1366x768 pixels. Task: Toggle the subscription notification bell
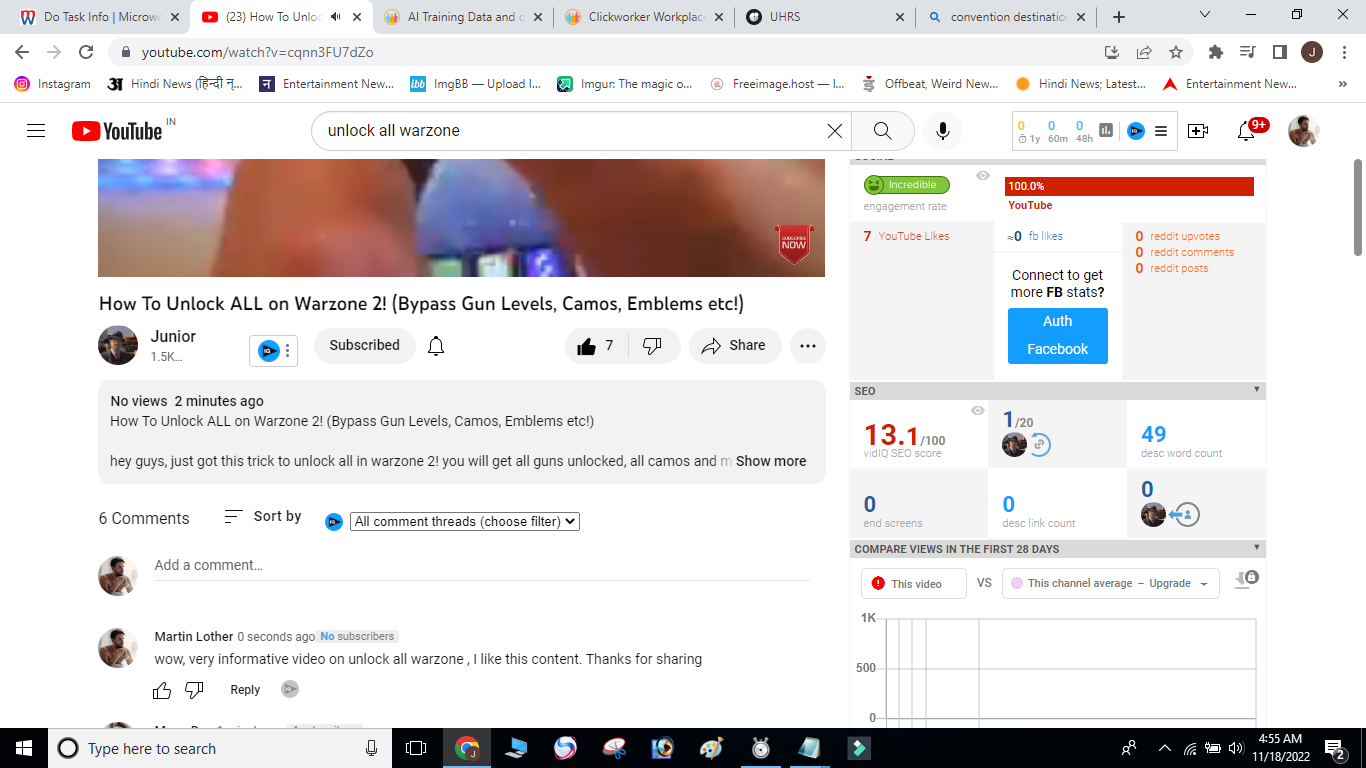(x=436, y=346)
